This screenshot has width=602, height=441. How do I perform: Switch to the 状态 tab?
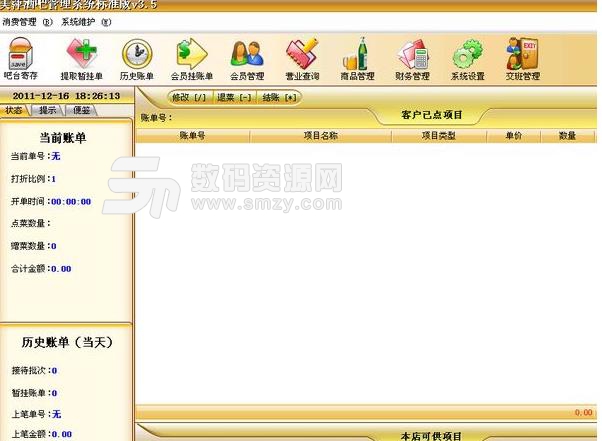(14, 111)
